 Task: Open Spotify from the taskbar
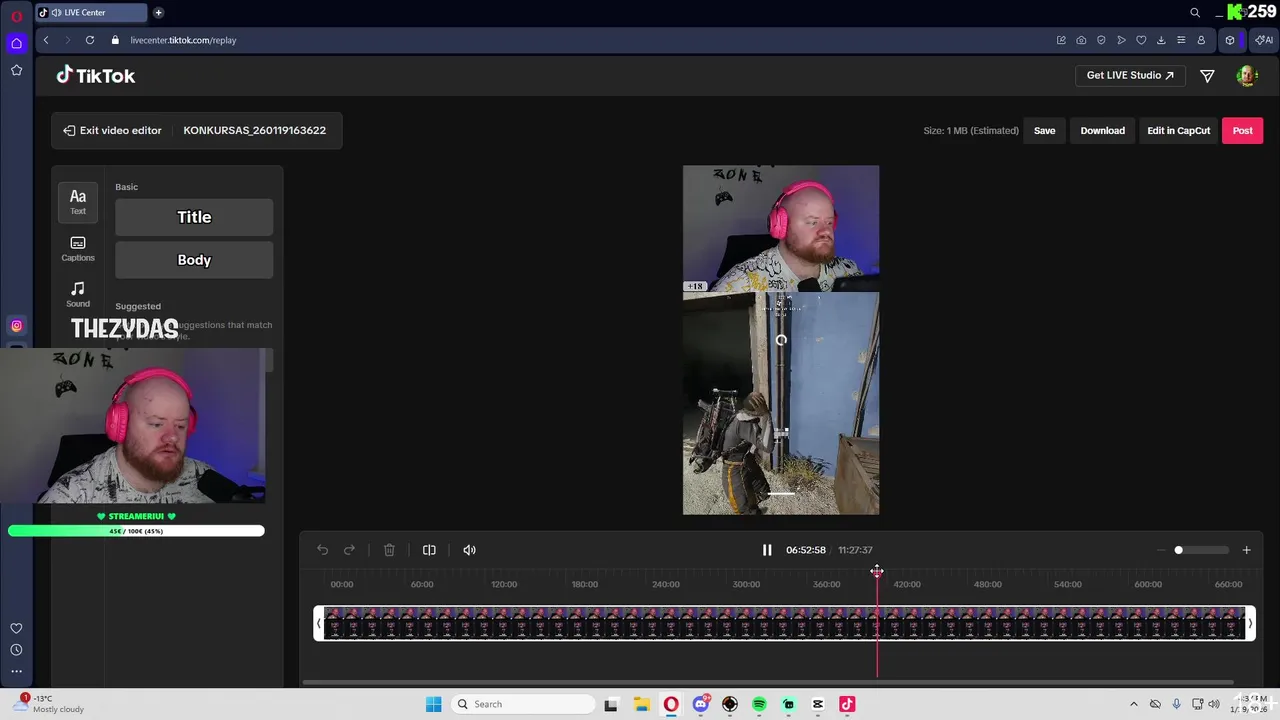point(759,704)
